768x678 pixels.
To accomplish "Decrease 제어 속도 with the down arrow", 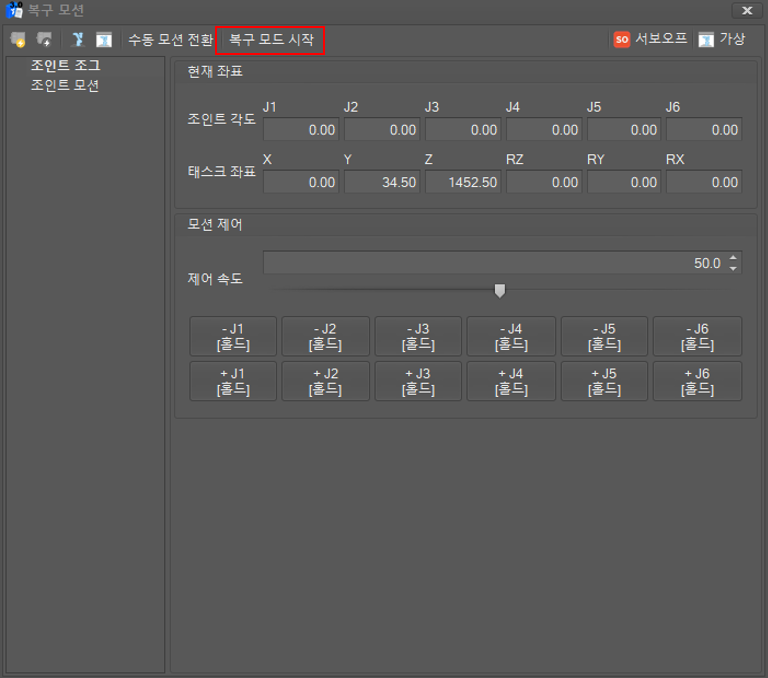I will (x=733, y=268).
